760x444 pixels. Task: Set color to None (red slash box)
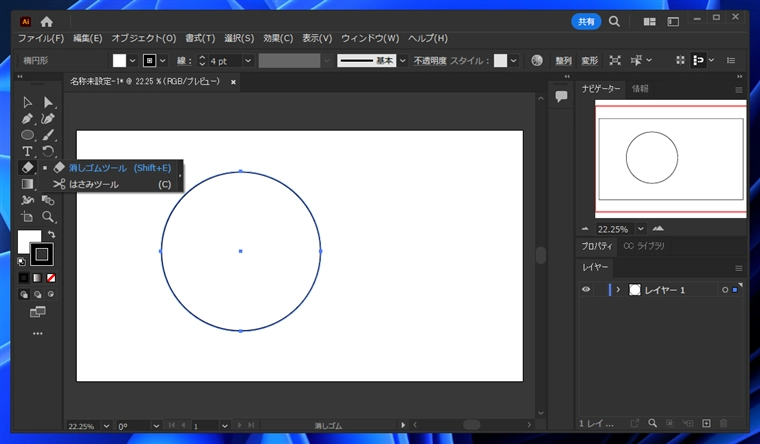click(x=51, y=277)
